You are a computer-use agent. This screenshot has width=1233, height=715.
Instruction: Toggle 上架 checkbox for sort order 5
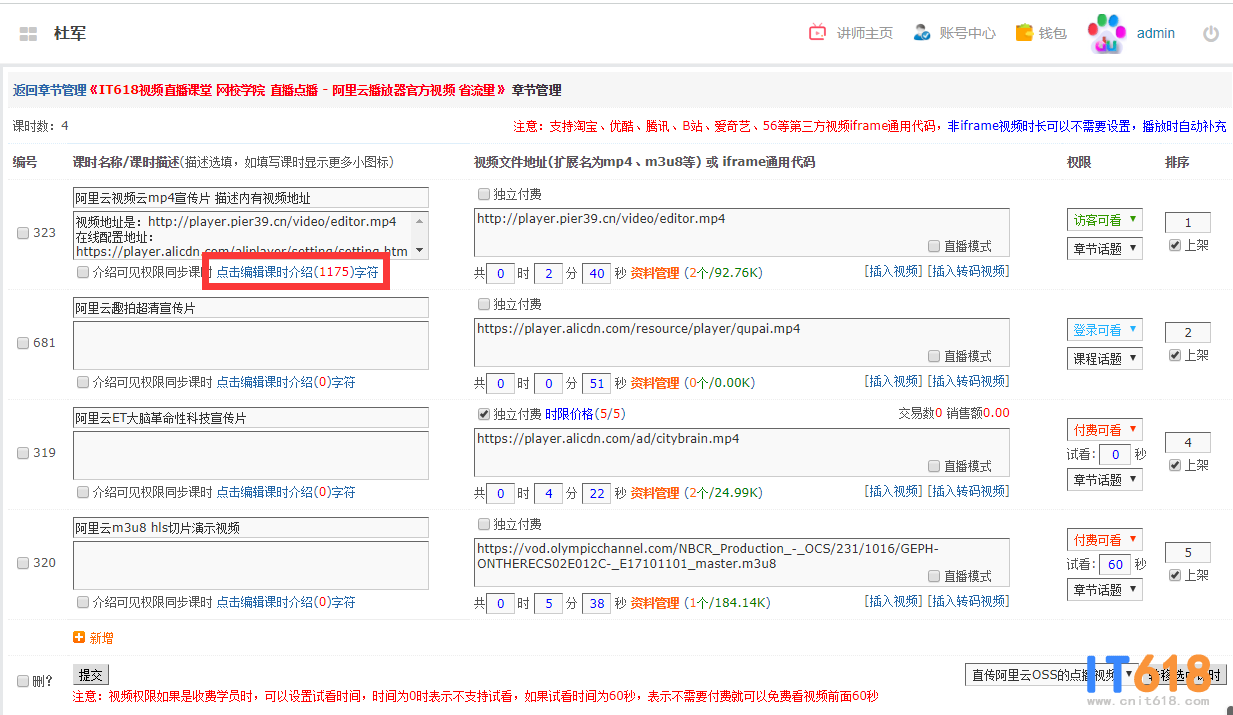point(1175,575)
